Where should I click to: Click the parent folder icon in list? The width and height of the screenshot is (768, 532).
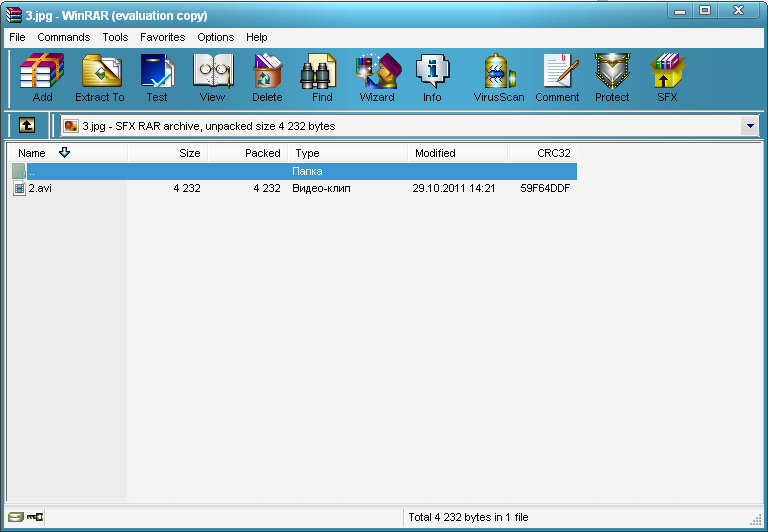pyautogui.click(x=19, y=171)
